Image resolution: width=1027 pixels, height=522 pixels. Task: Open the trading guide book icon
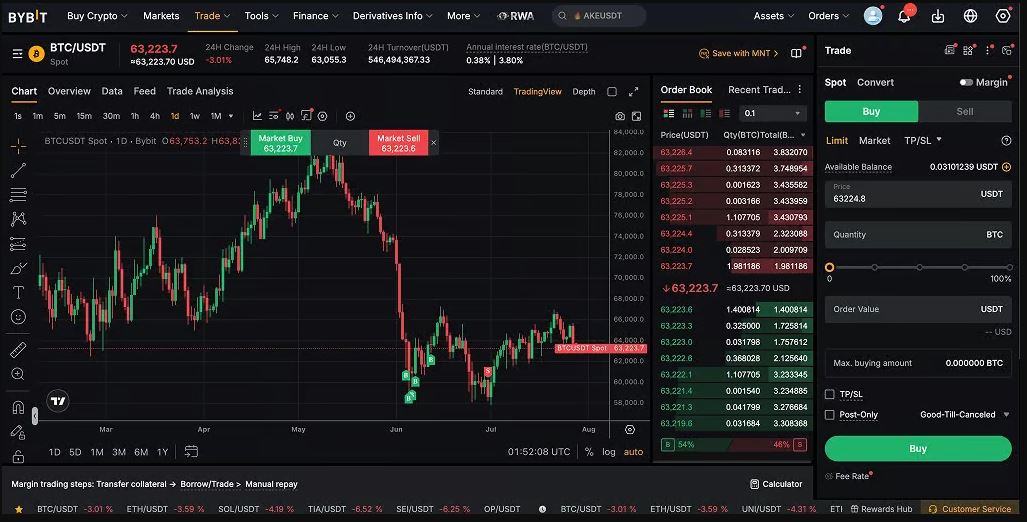pyautogui.click(x=796, y=53)
